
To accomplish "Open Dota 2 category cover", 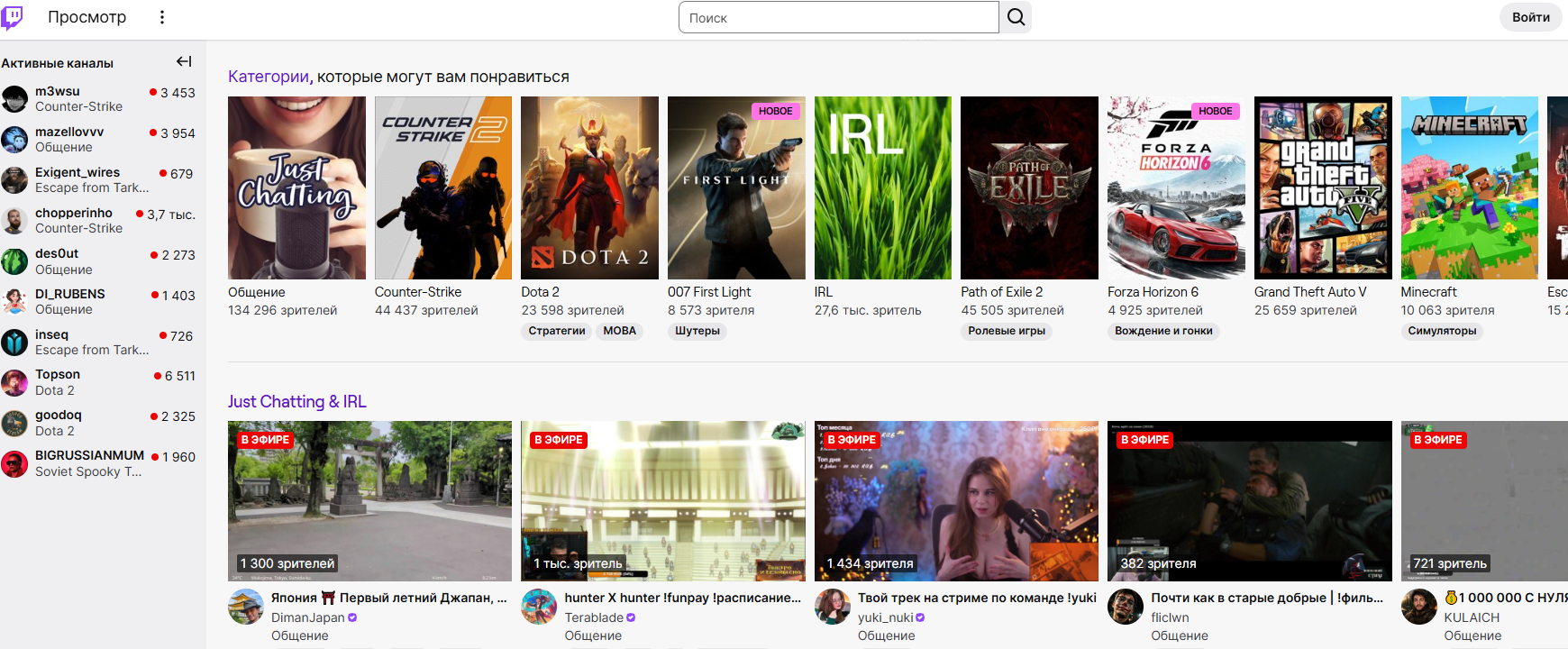I will pyautogui.click(x=590, y=187).
